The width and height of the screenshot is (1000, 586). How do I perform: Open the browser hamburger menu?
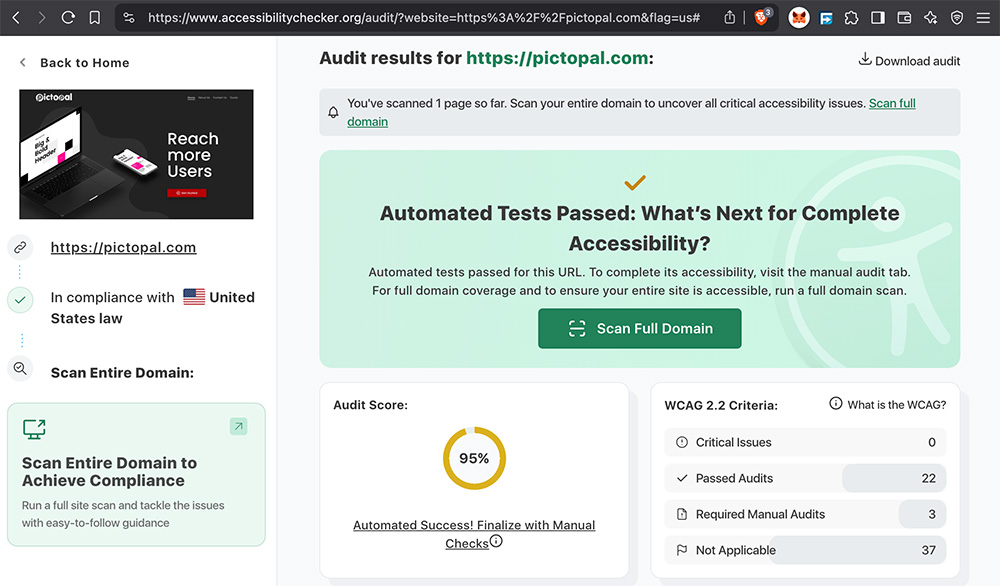(983, 18)
